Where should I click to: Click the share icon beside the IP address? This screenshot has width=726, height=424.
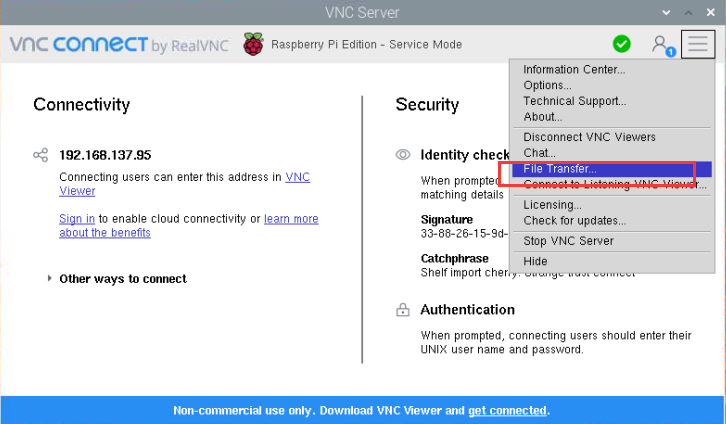40,155
